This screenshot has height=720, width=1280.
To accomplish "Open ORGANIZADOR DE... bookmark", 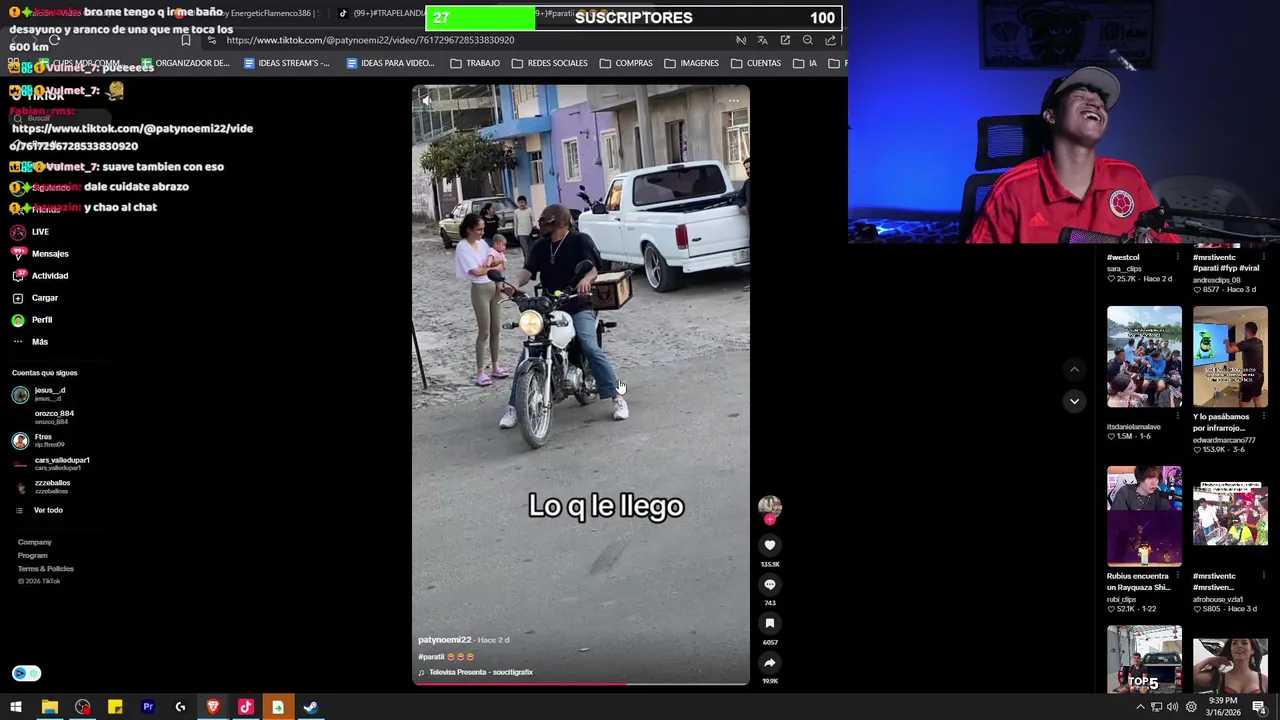I will pos(185,63).
